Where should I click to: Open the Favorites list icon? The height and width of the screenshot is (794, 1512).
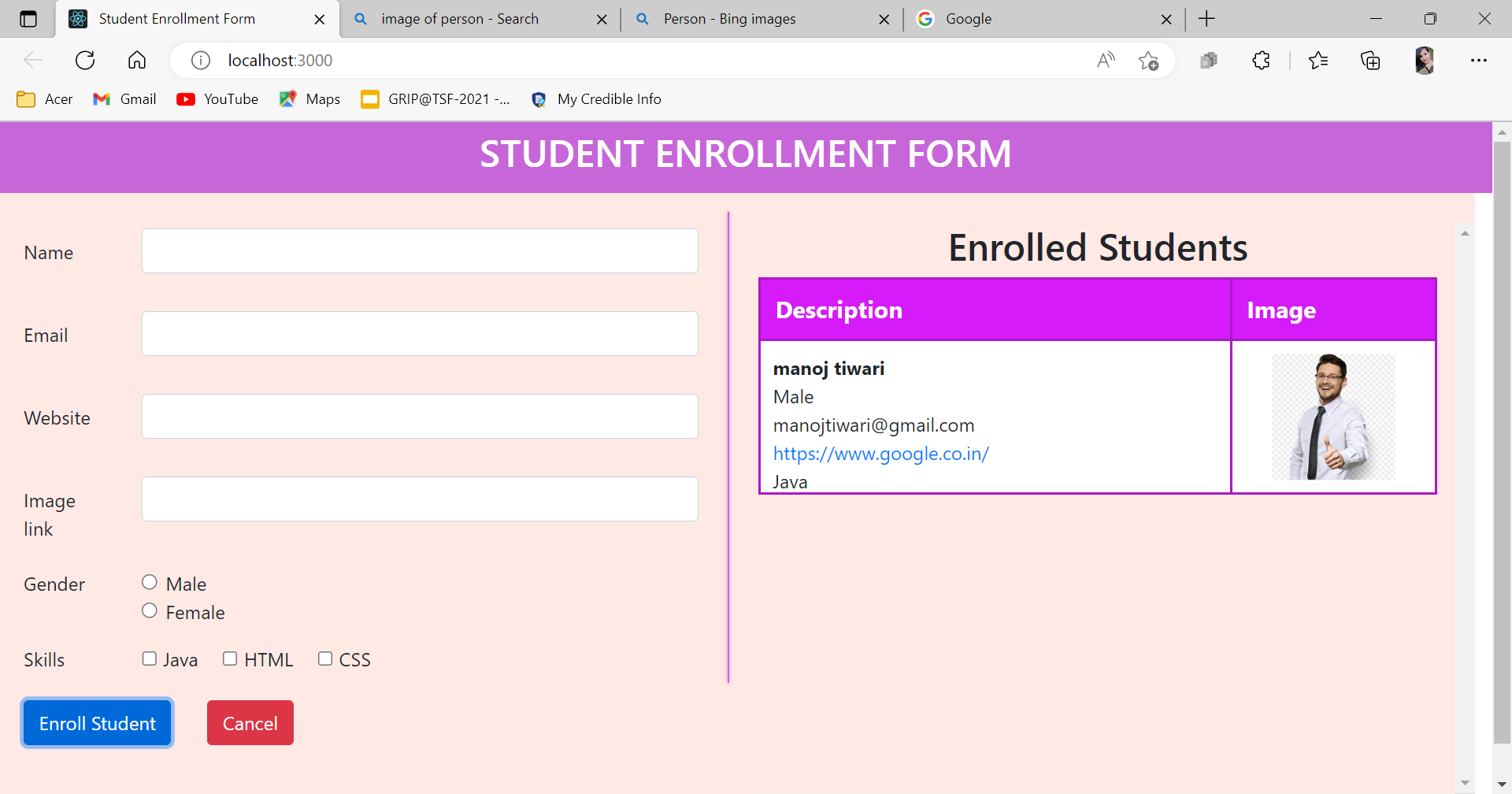click(1317, 60)
